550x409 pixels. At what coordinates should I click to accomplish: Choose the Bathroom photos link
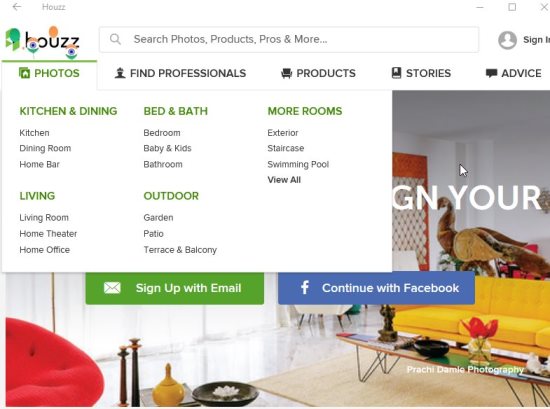(x=163, y=164)
